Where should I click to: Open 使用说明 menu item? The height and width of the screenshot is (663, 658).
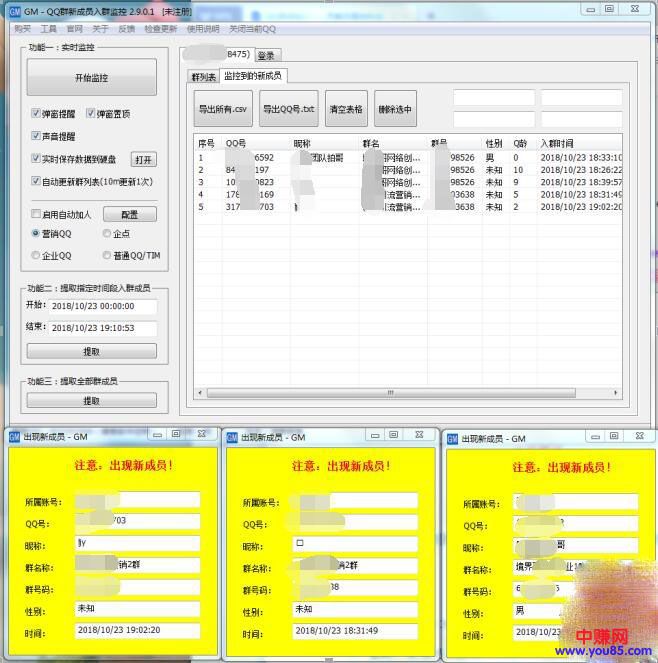click(x=203, y=29)
